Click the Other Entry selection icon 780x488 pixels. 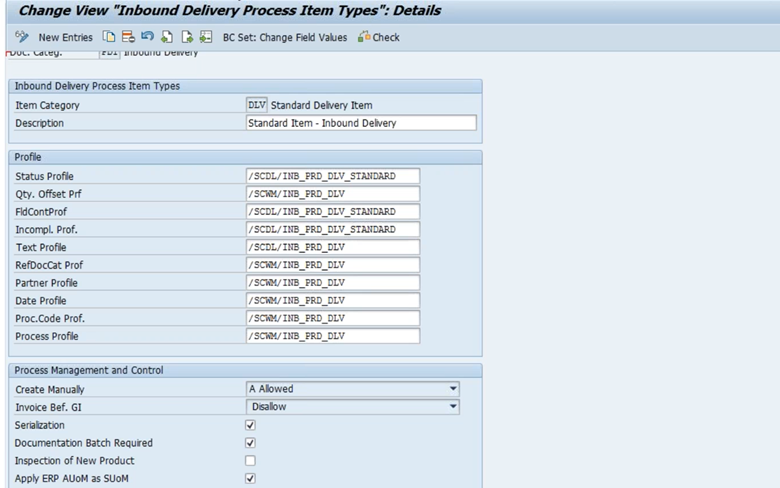205,37
